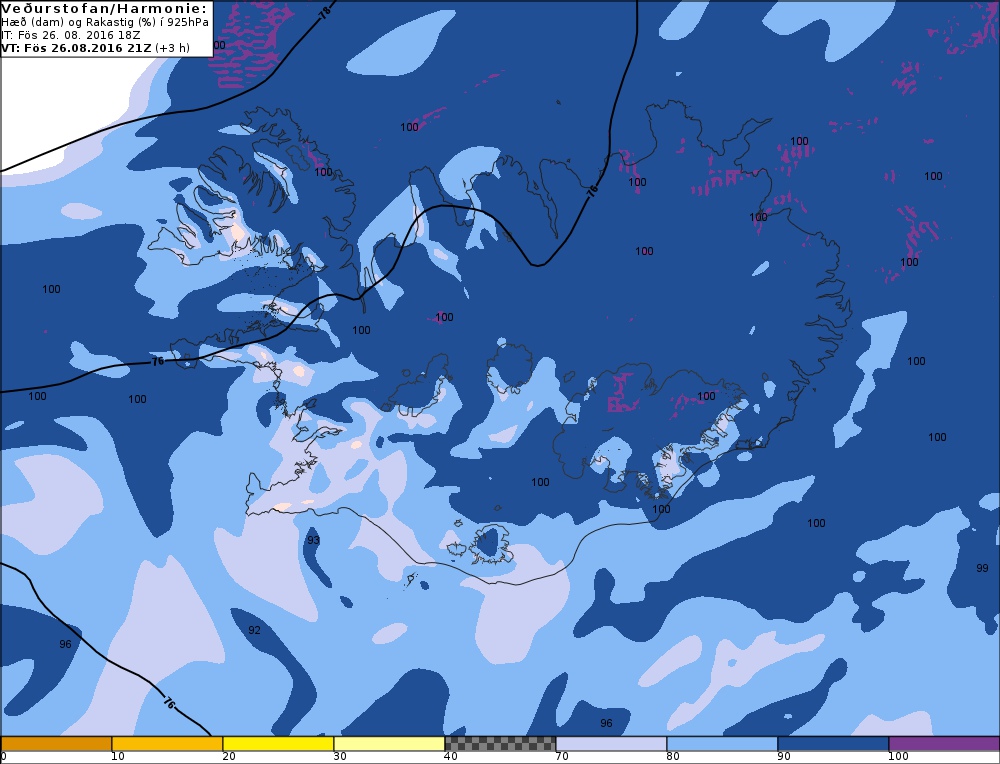Select the lavender 70–80 legend swatch

(611, 744)
